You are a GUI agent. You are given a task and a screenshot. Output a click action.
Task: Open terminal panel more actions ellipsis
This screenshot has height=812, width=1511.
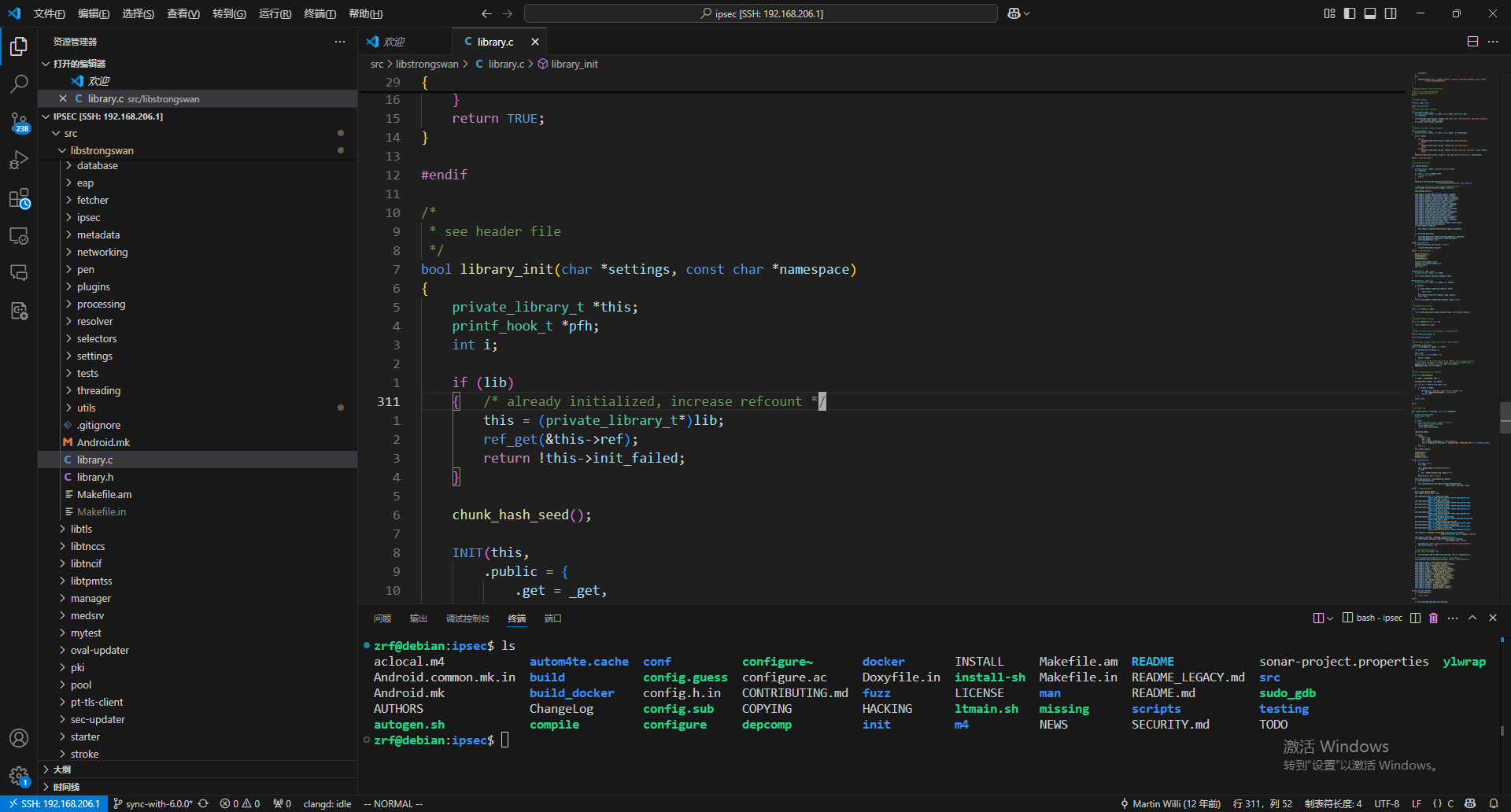coord(1453,618)
